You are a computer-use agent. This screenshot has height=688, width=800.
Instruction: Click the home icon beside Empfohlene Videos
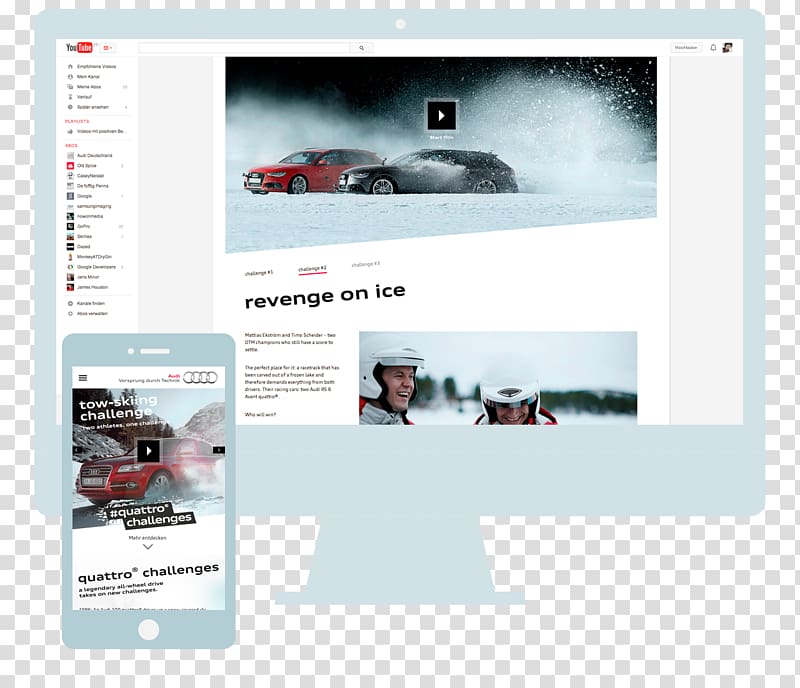pos(70,66)
